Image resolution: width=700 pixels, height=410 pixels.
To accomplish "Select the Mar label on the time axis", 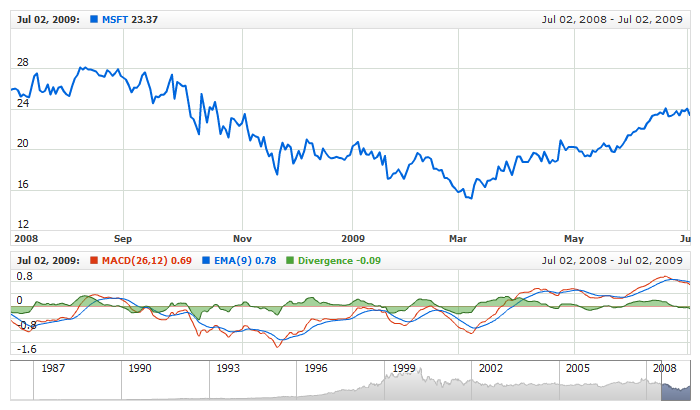I will tap(459, 239).
